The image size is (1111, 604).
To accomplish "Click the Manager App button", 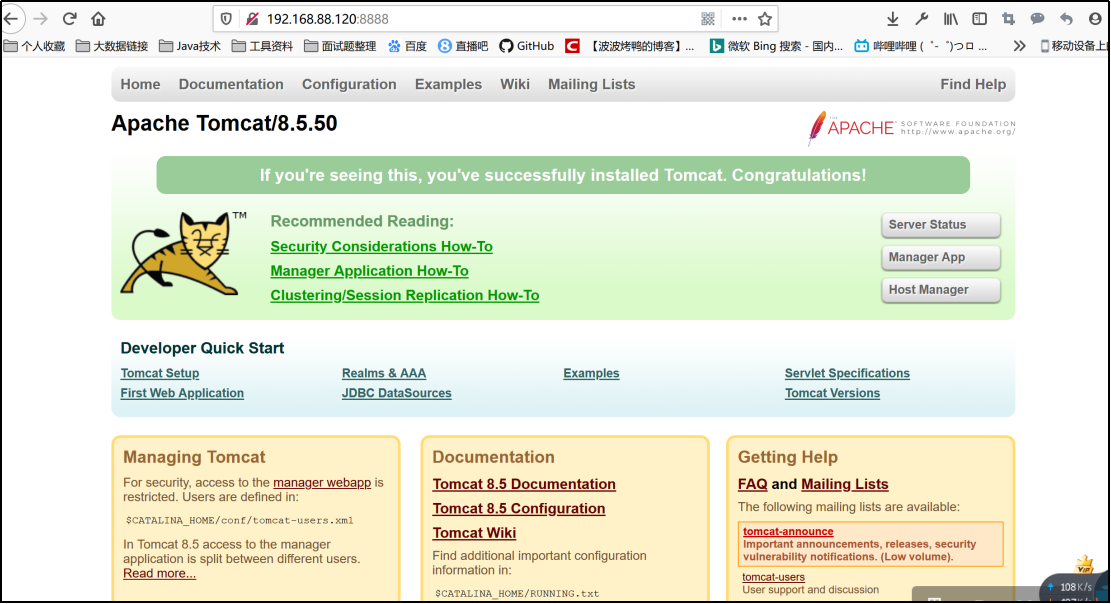I will (x=941, y=257).
